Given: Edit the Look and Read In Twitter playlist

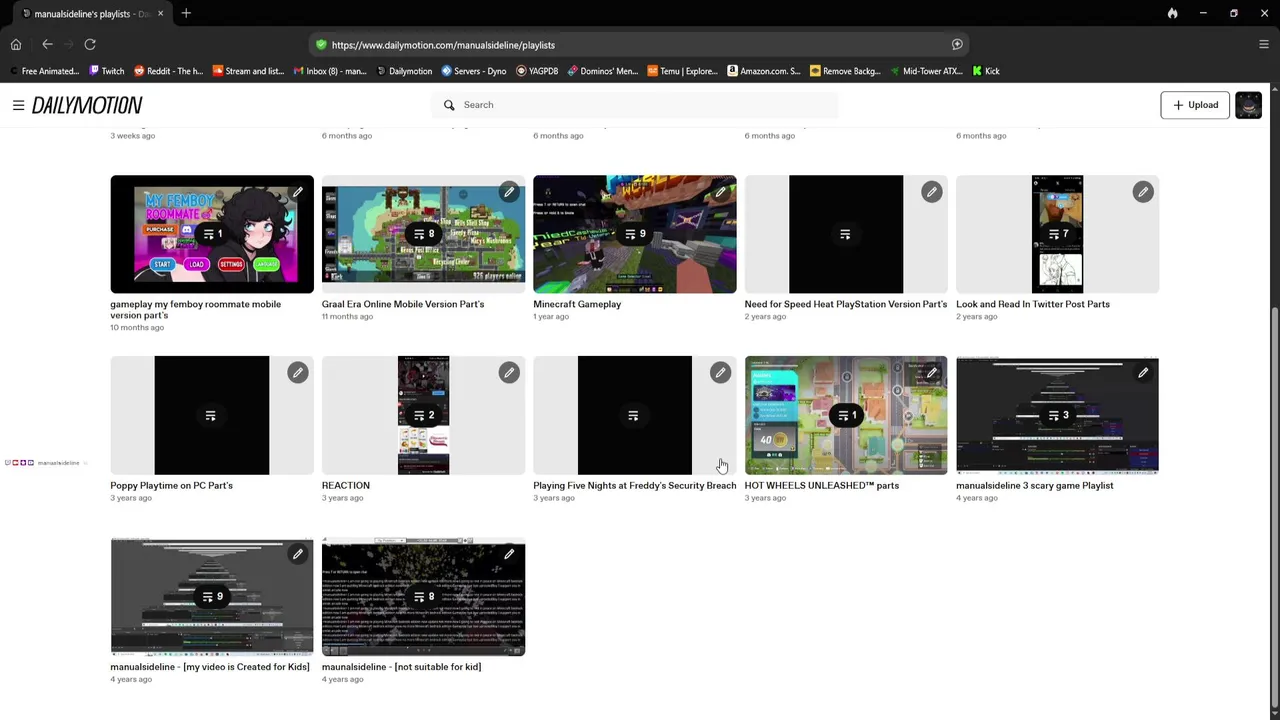Looking at the screenshot, I should (x=1143, y=191).
